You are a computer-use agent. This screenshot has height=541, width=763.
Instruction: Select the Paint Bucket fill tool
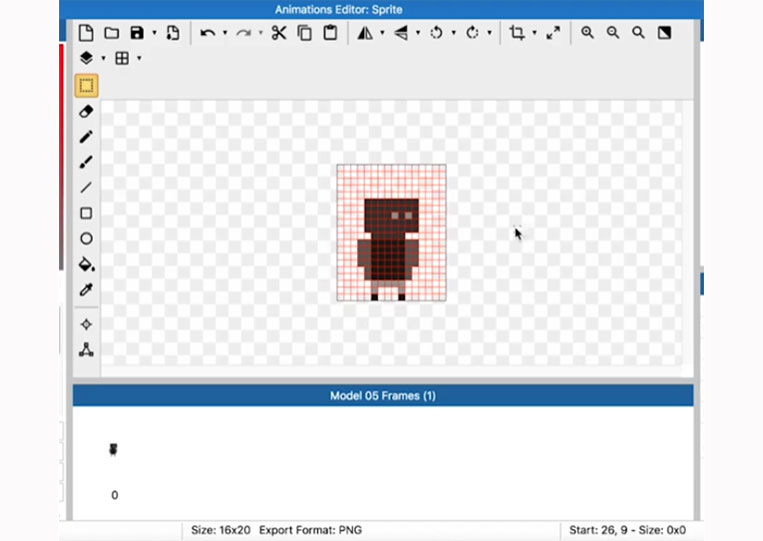point(87,265)
